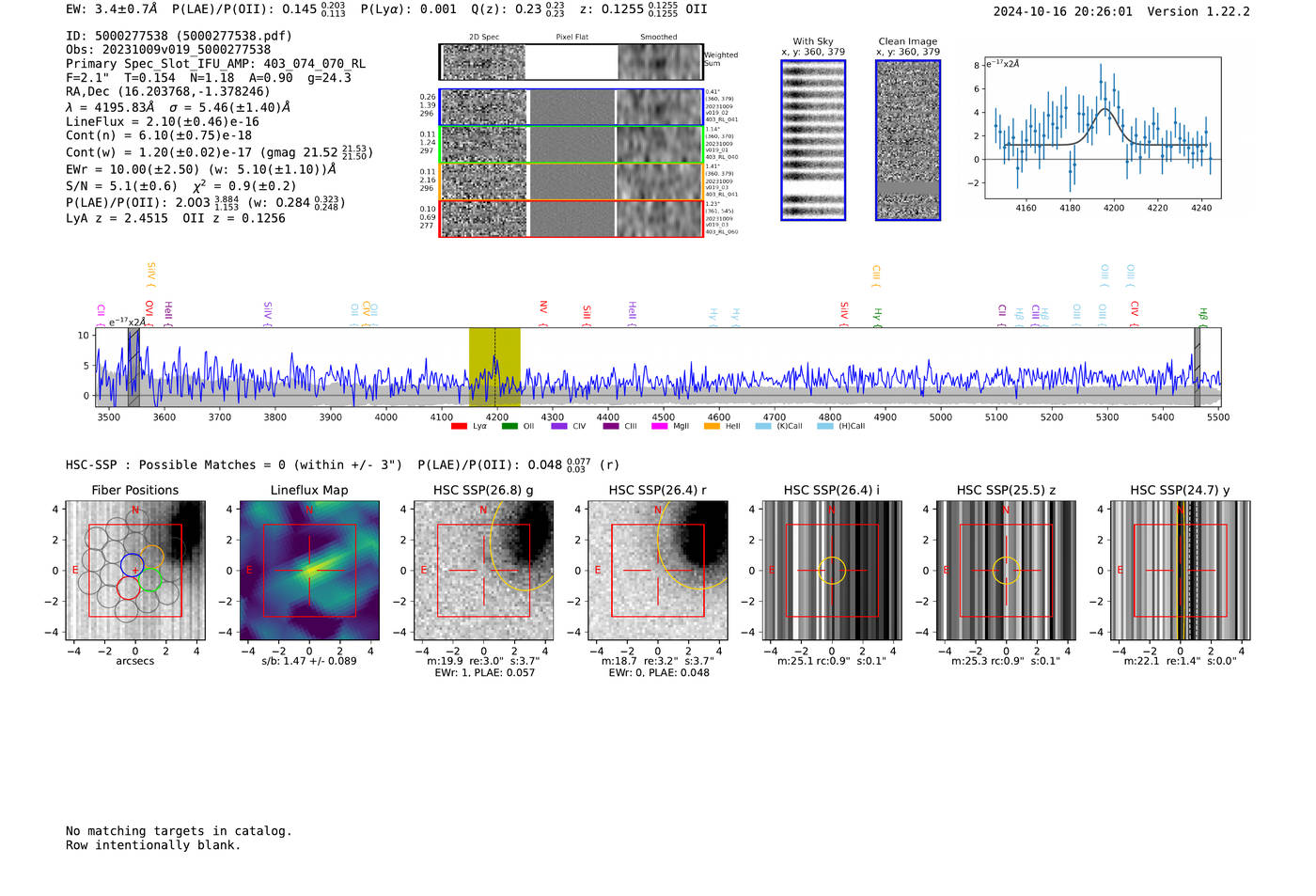
Task: Open the Clean Image cutout
Action: coord(908,140)
